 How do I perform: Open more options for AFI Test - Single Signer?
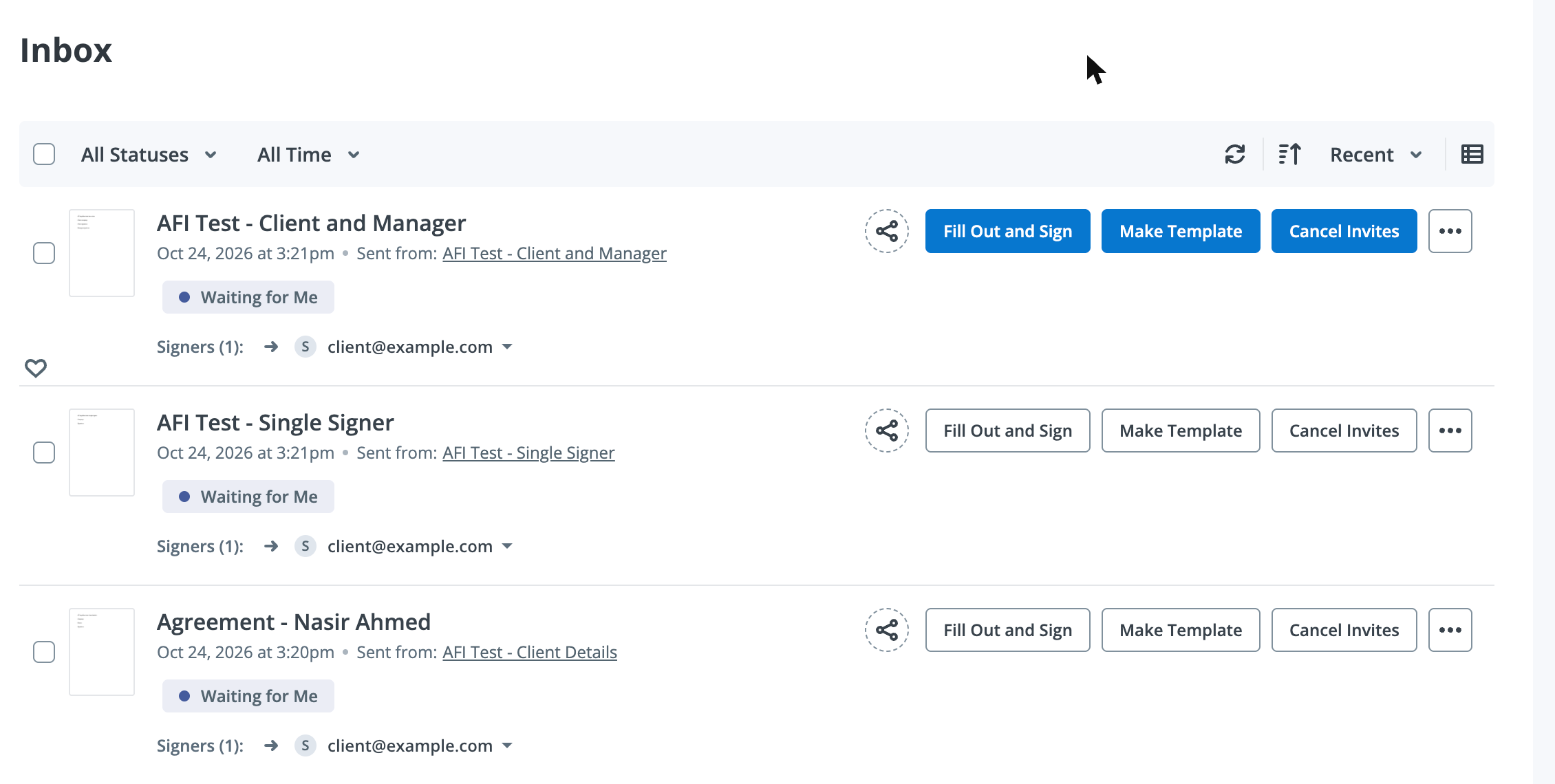coord(1450,431)
